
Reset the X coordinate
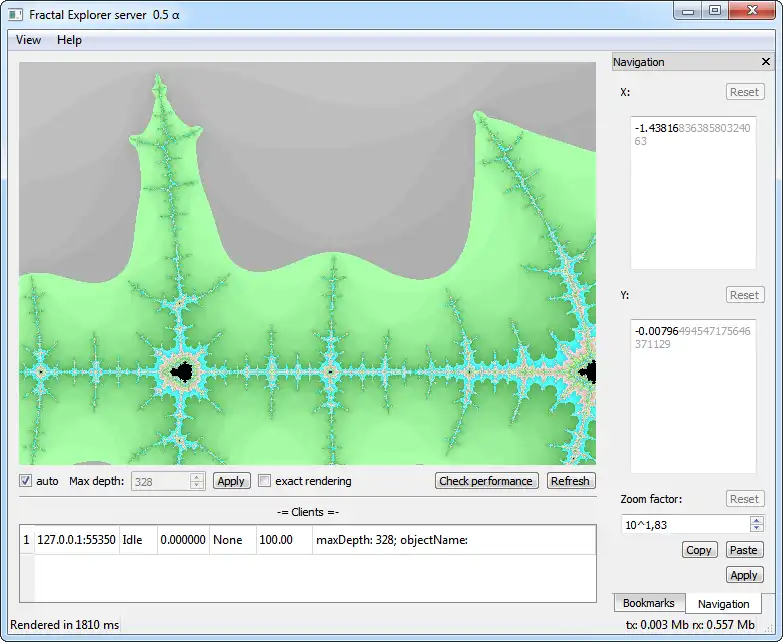[745, 92]
